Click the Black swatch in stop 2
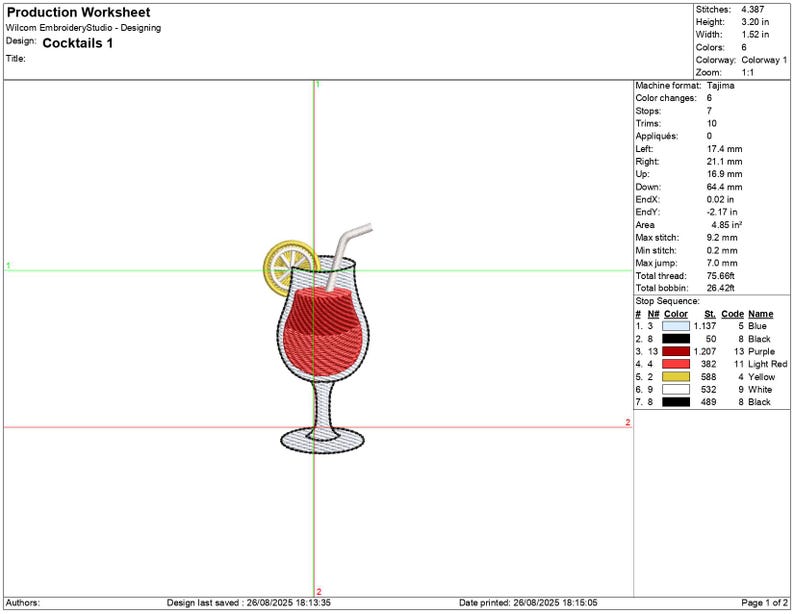This screenshot has height=614, width=794. tap(676, 339)
